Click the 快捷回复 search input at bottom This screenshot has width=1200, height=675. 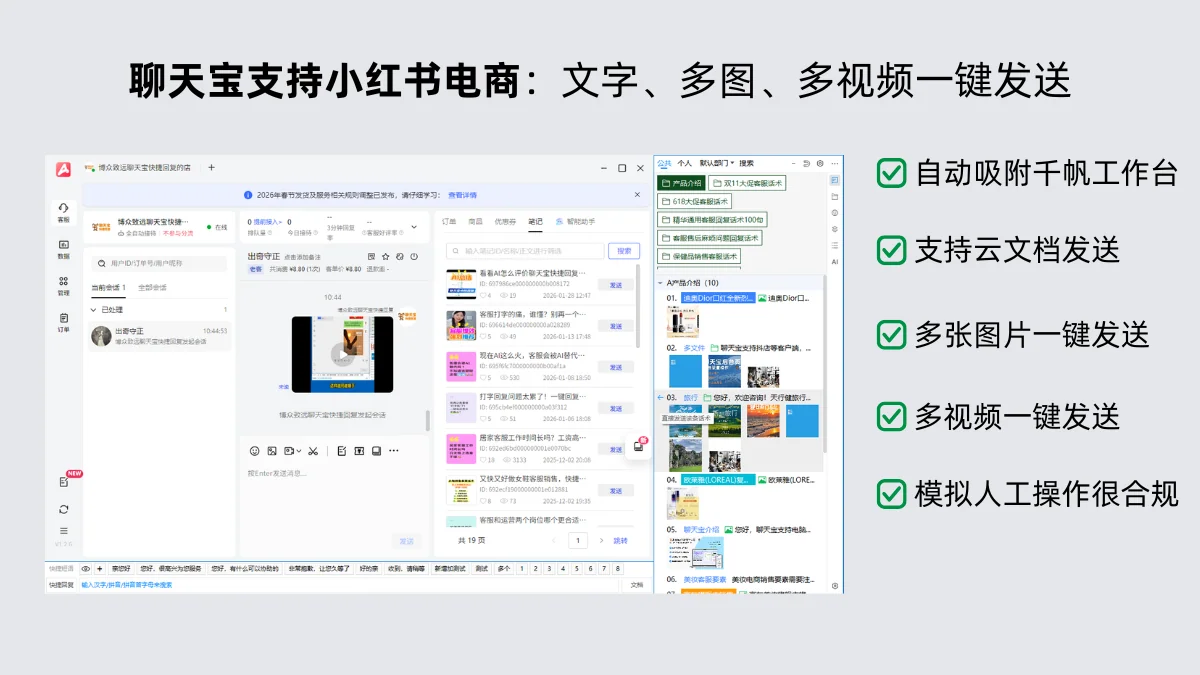pos(350,584)
